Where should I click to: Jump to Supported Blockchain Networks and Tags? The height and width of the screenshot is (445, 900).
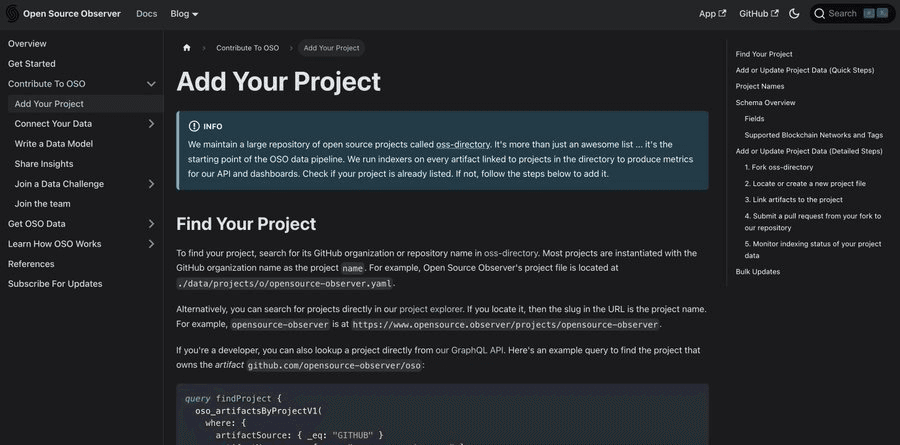pyautogui.click(x=814, y=136)
